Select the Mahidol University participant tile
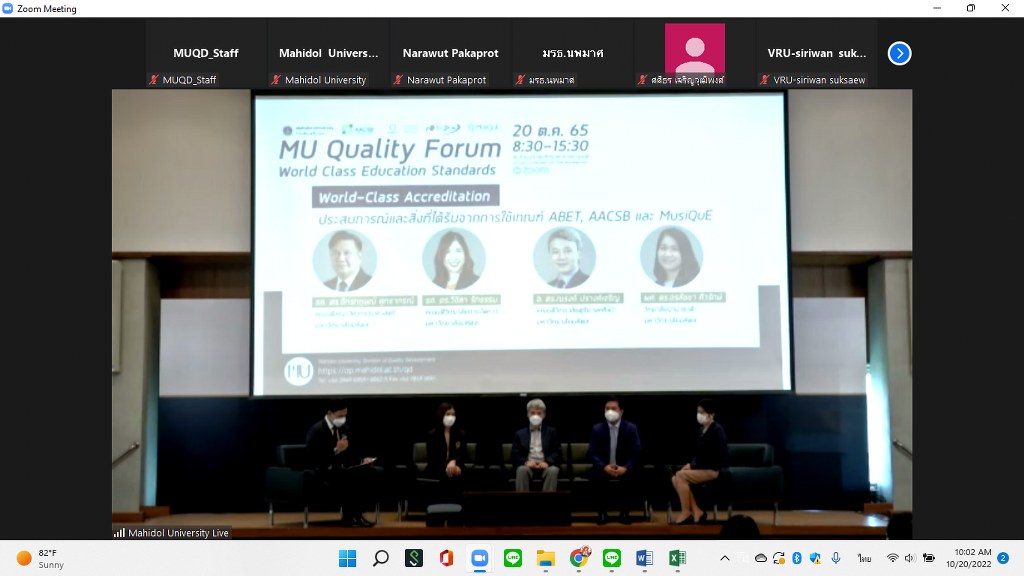This screenshot has width=1024, height=576. point(328,54)
